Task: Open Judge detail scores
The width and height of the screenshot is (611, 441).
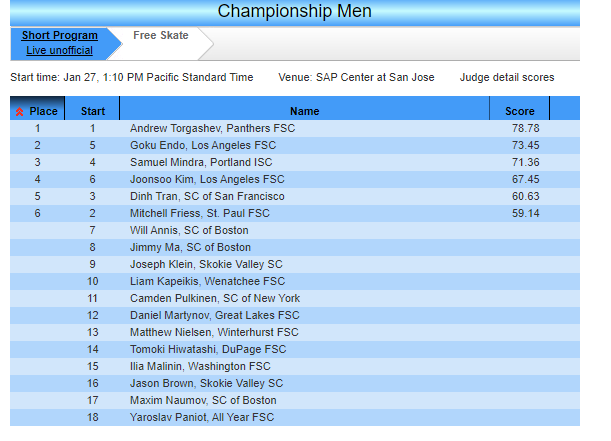Action: pyautogui.click(x=506, y=77)
